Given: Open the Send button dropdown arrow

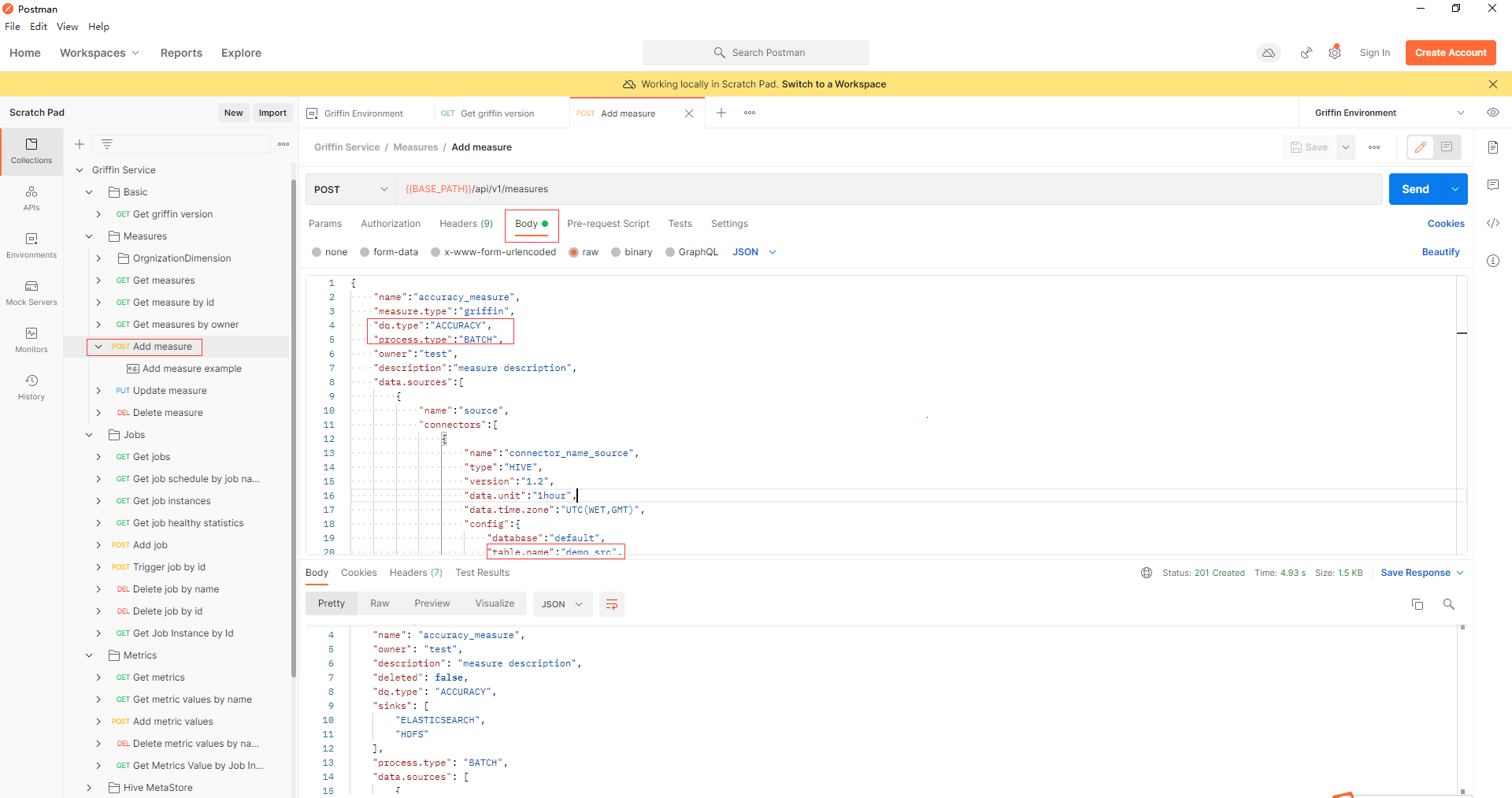Looking at the screenshot, I should pyautogui.click(x=1455, y=189).
